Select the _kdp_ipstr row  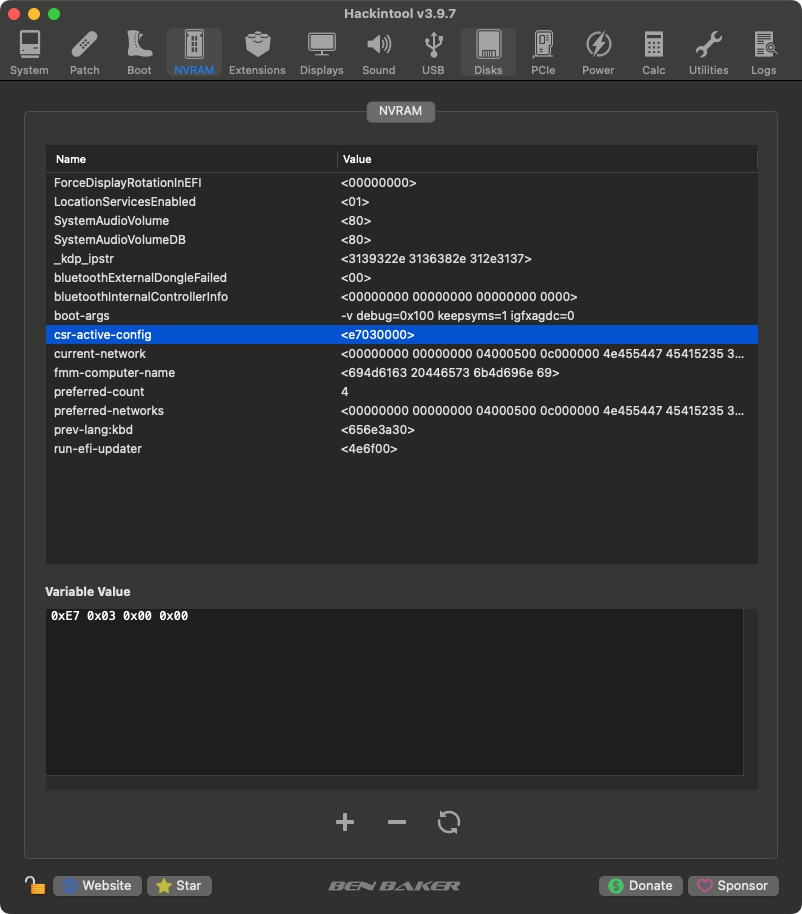click(x=402, y=258)
